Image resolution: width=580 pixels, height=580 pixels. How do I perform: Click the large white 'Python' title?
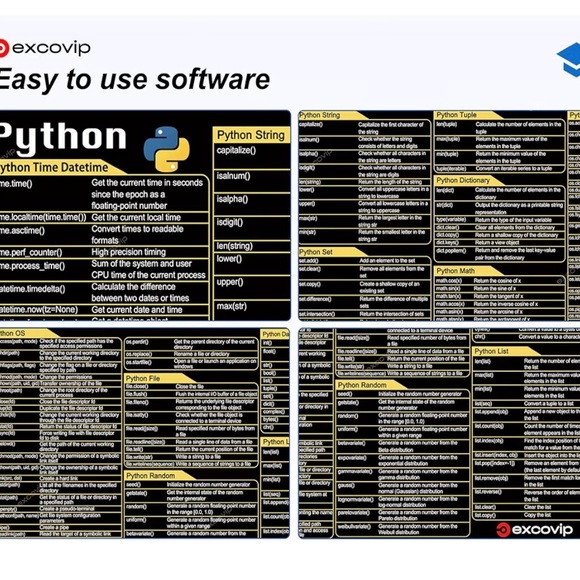pyautogui.click(x=63, y=138)
